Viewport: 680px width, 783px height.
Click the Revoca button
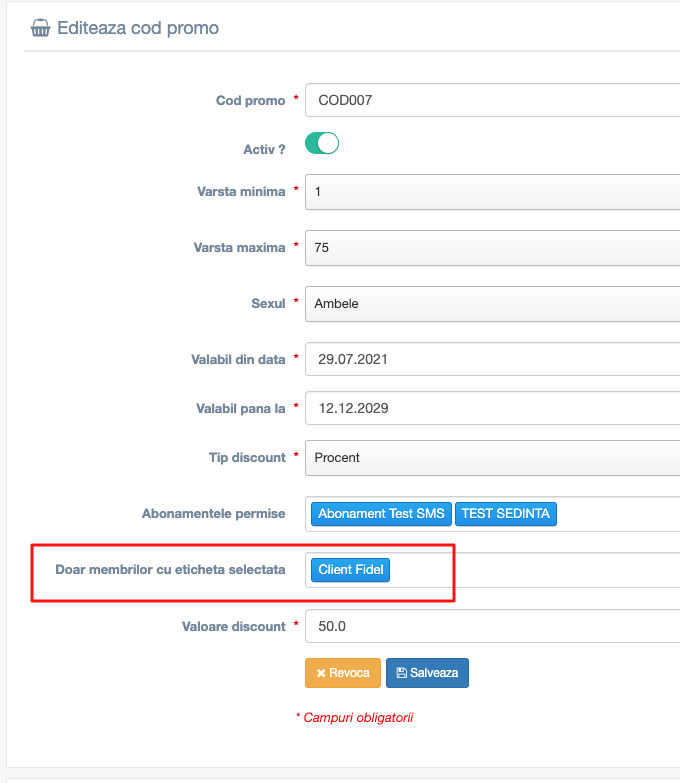coord(343,673)
